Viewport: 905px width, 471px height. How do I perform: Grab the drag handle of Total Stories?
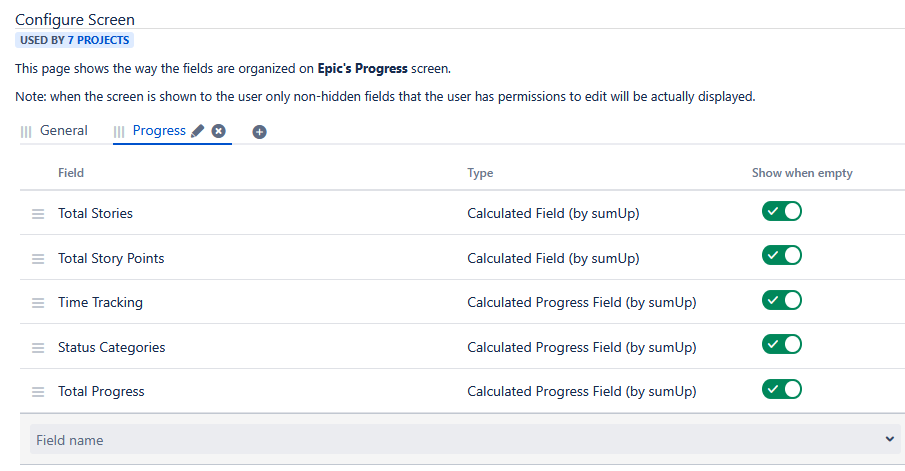[x=38, y=214]
